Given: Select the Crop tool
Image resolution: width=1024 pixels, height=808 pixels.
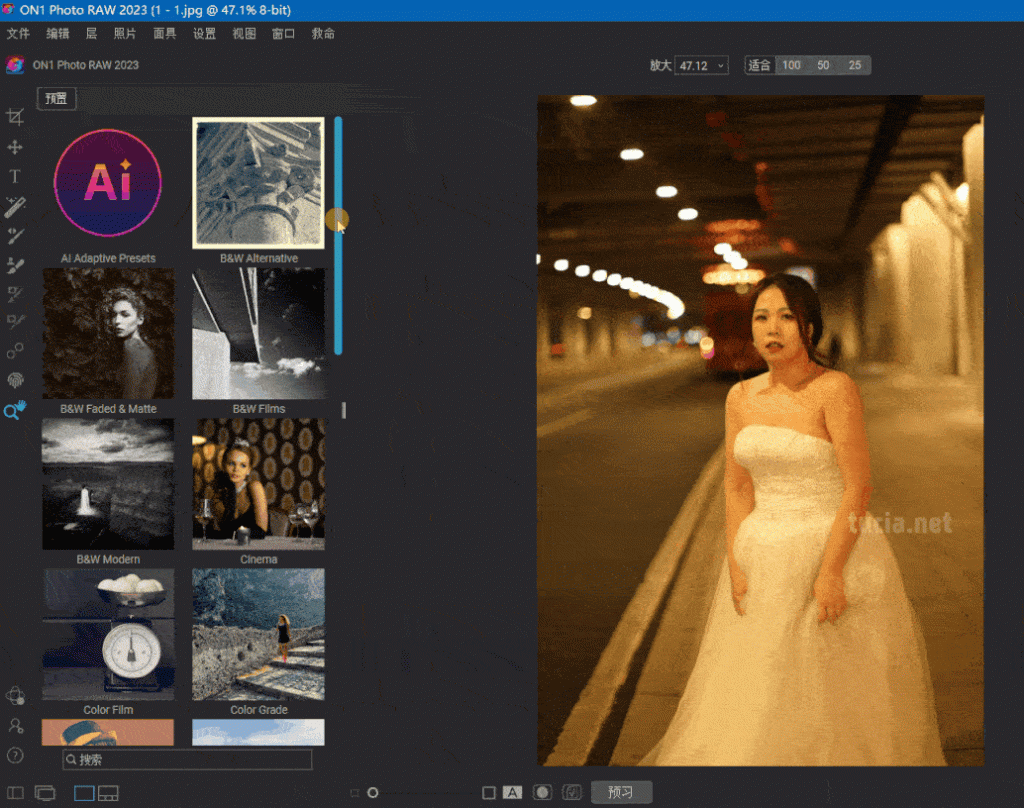Looking at the screenshot, I should tap(15, 118).
